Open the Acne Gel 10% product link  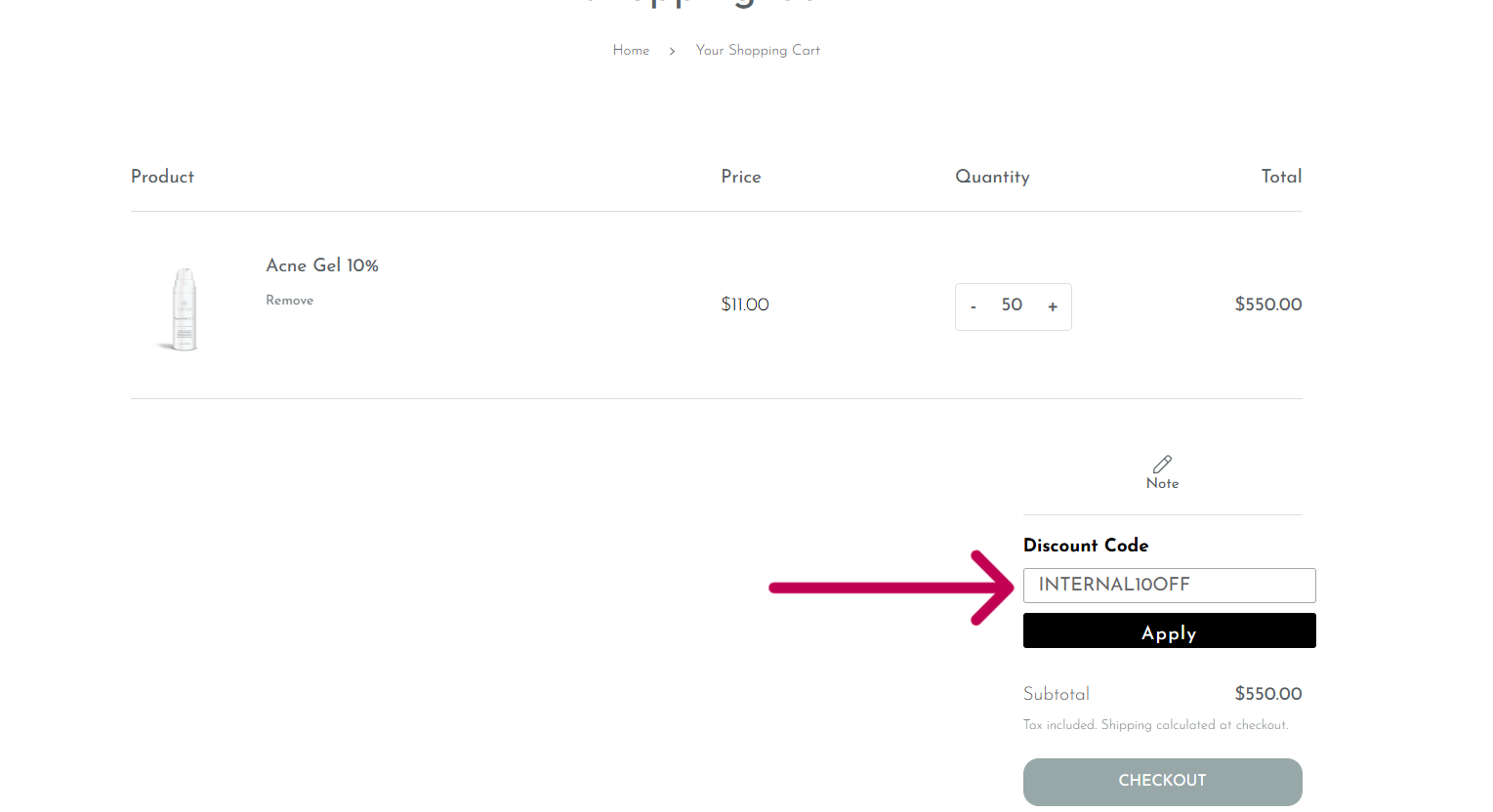click(x=322, y=265)
